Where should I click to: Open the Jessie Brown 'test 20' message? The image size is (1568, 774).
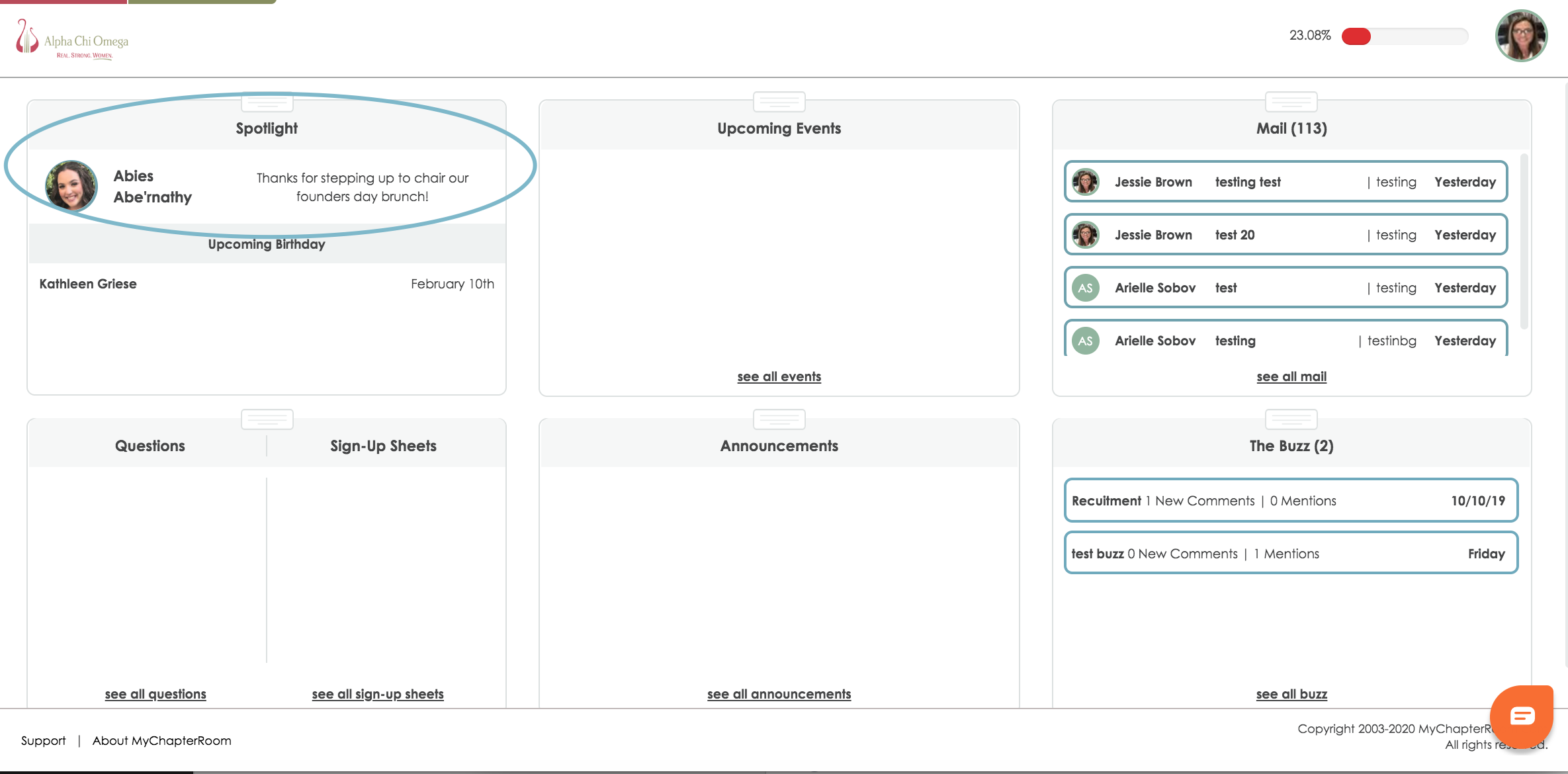click(1285, 235)
